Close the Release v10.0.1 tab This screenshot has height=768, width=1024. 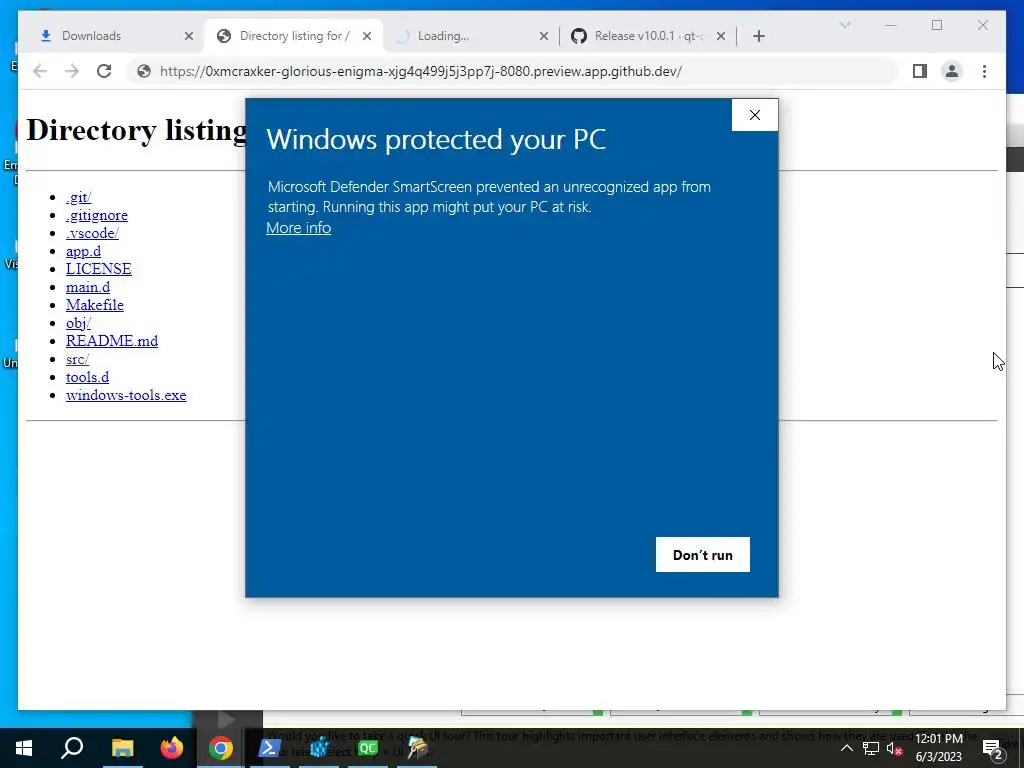pos(721,36)
